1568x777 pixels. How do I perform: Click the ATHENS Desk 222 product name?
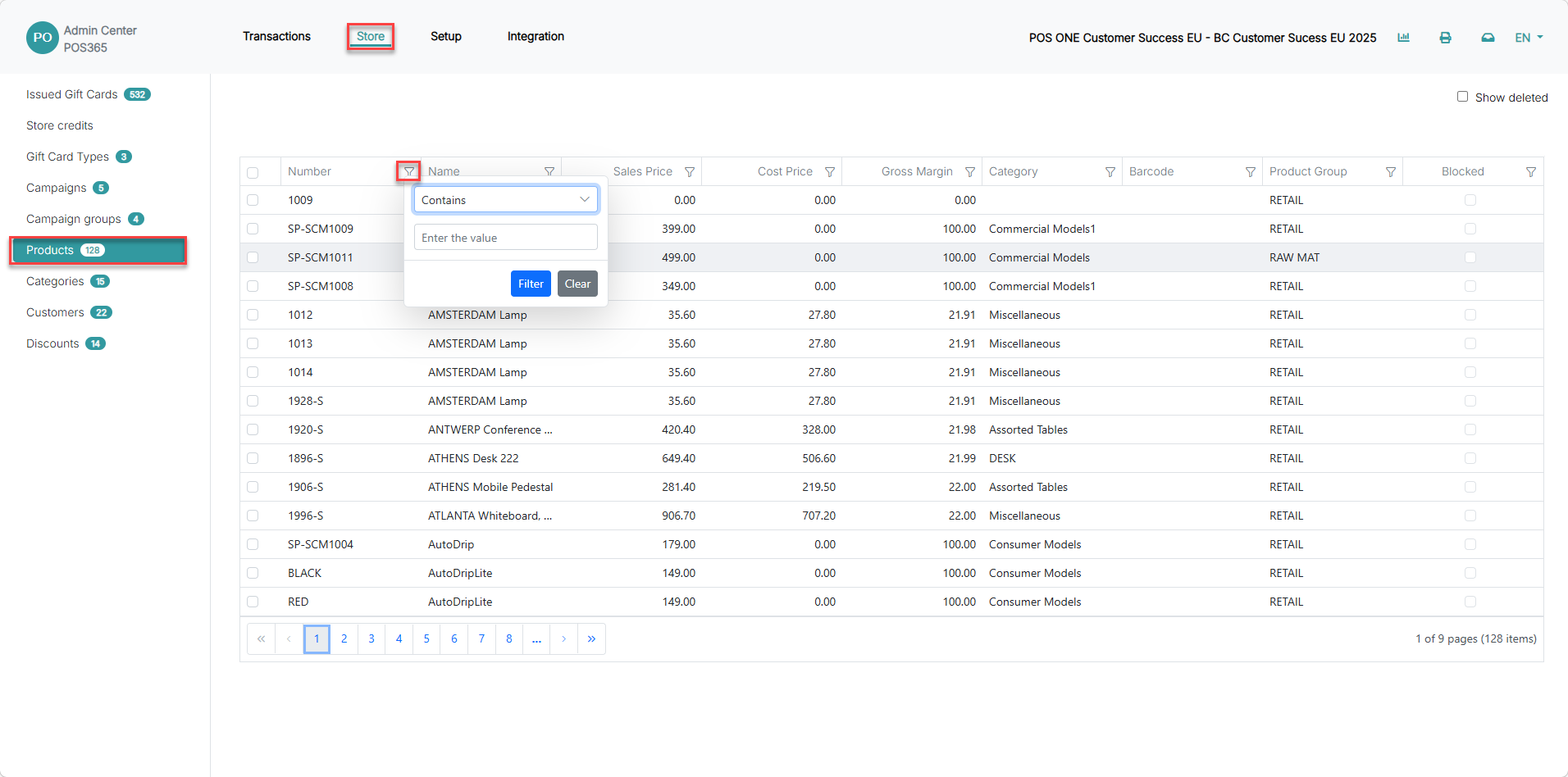(473, 458)
